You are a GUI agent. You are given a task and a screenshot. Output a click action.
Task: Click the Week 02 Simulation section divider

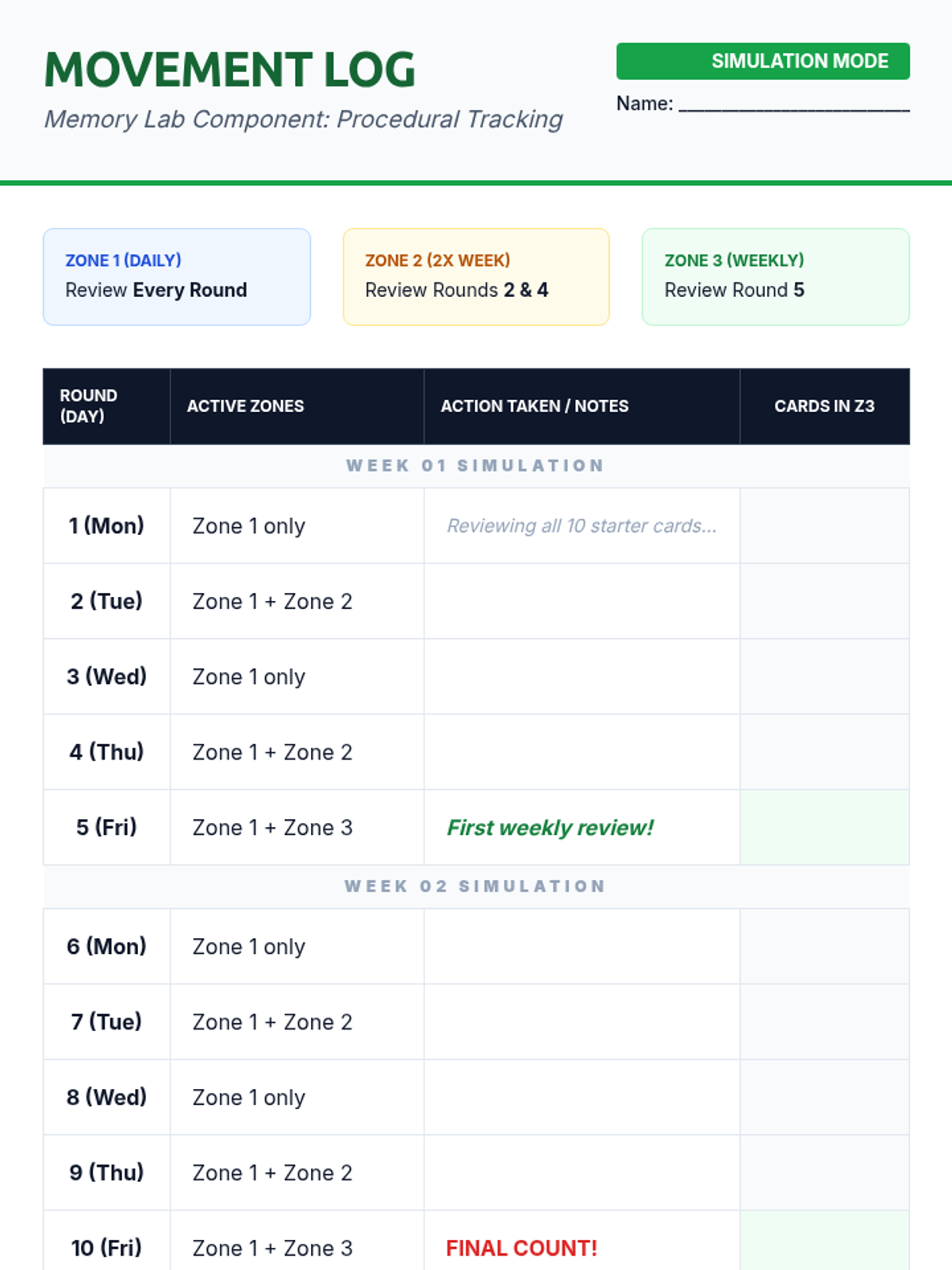pyautogui.click(x=475, y=886)
